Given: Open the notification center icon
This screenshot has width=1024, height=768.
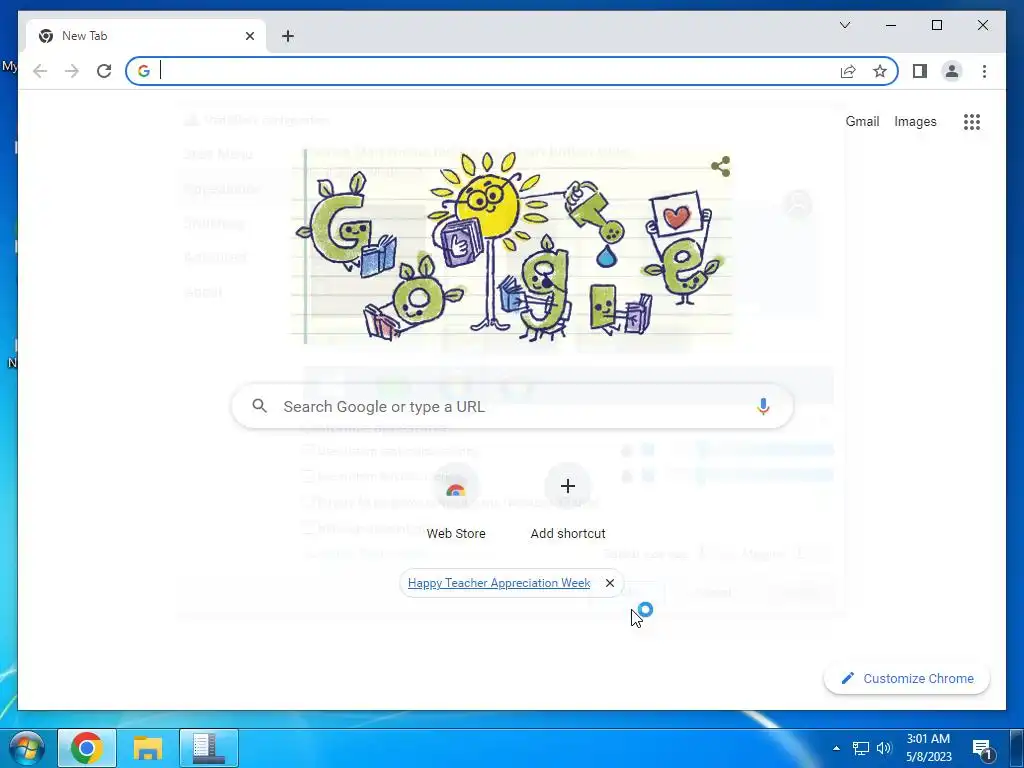Looking at the screenshot, I should coord(982,748).
